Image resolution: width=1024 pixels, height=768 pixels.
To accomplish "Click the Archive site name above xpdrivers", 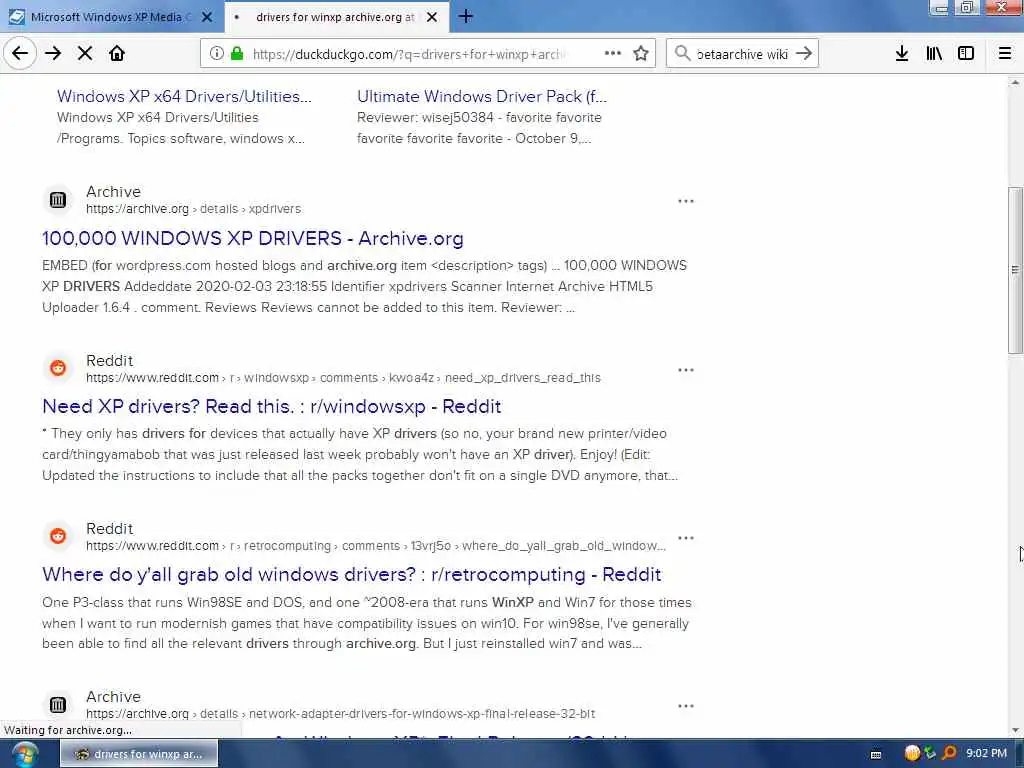I will click(114, 192).
